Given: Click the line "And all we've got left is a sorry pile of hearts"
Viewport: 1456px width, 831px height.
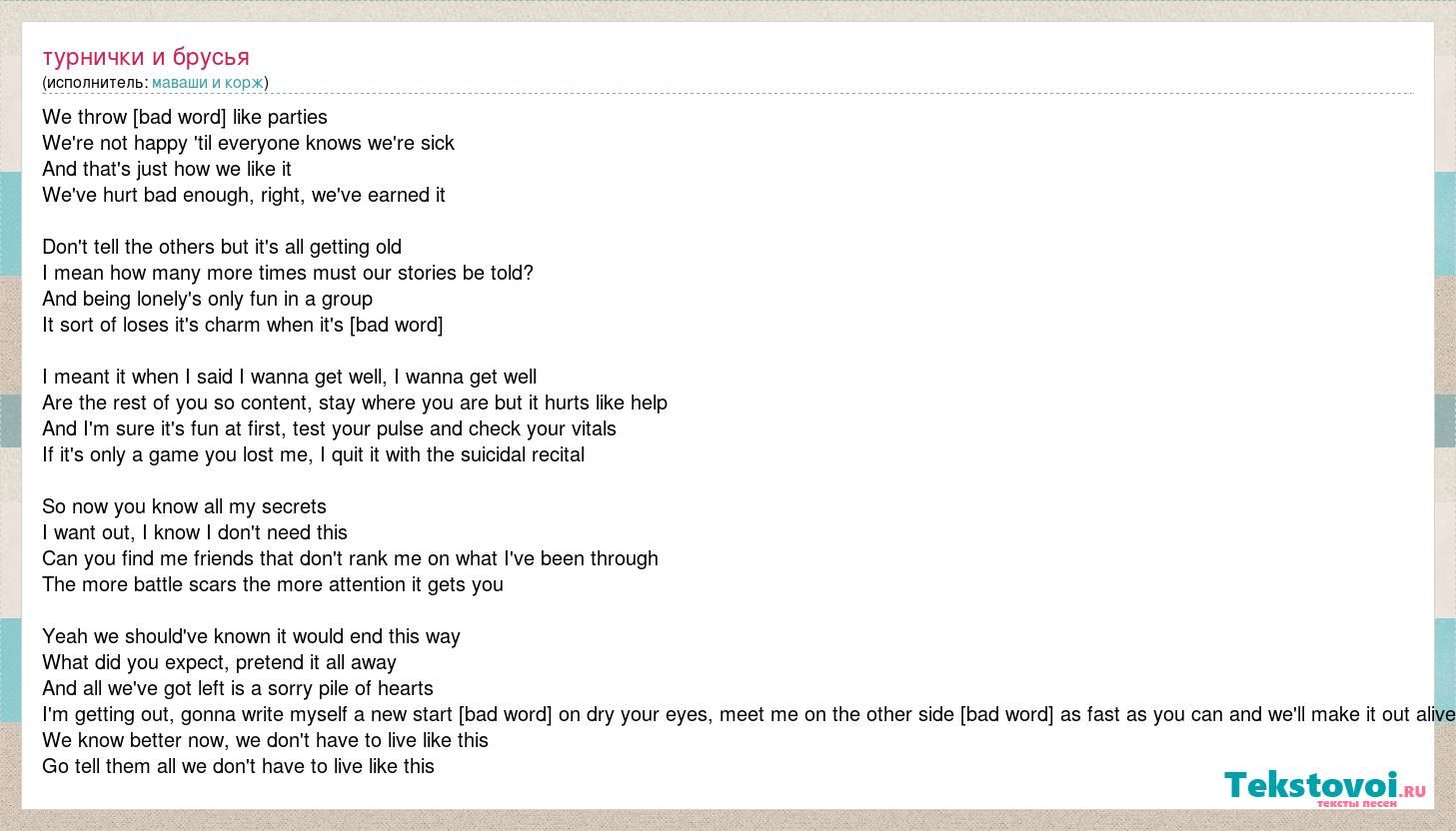Looking at the screenshot, I should 238,688.
